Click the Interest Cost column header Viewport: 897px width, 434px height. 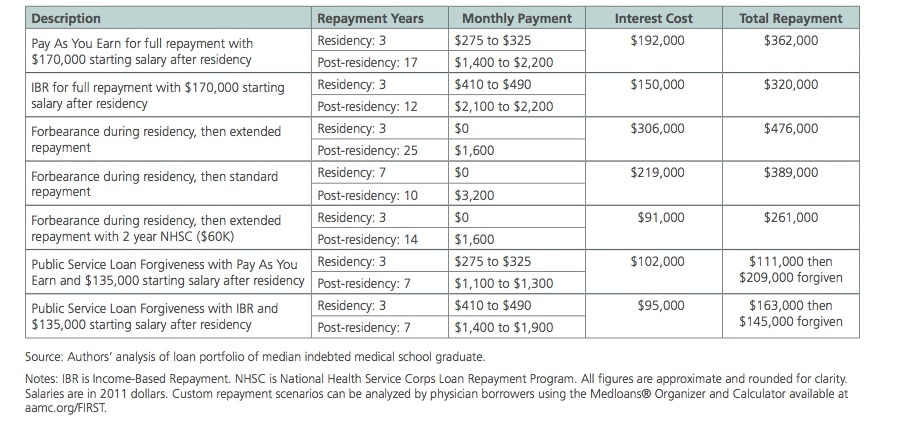(653, 18)
